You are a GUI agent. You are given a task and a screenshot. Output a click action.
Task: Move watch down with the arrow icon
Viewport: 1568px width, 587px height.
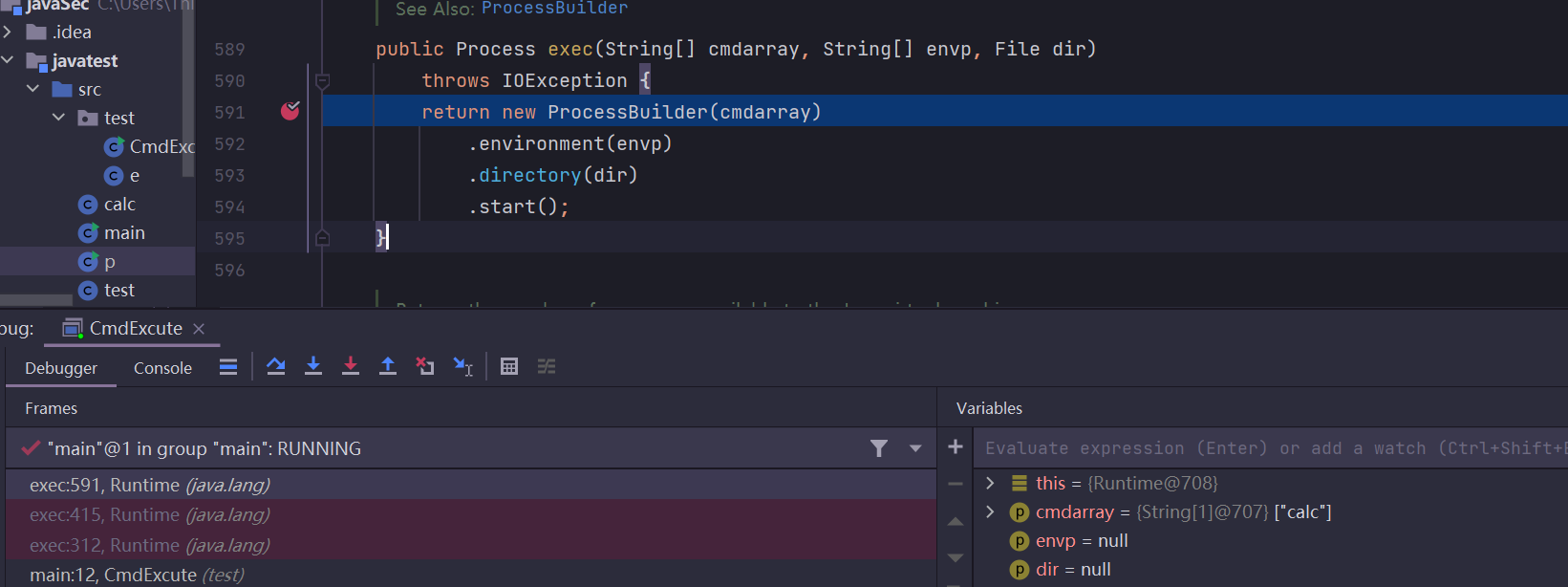point(955,557)
